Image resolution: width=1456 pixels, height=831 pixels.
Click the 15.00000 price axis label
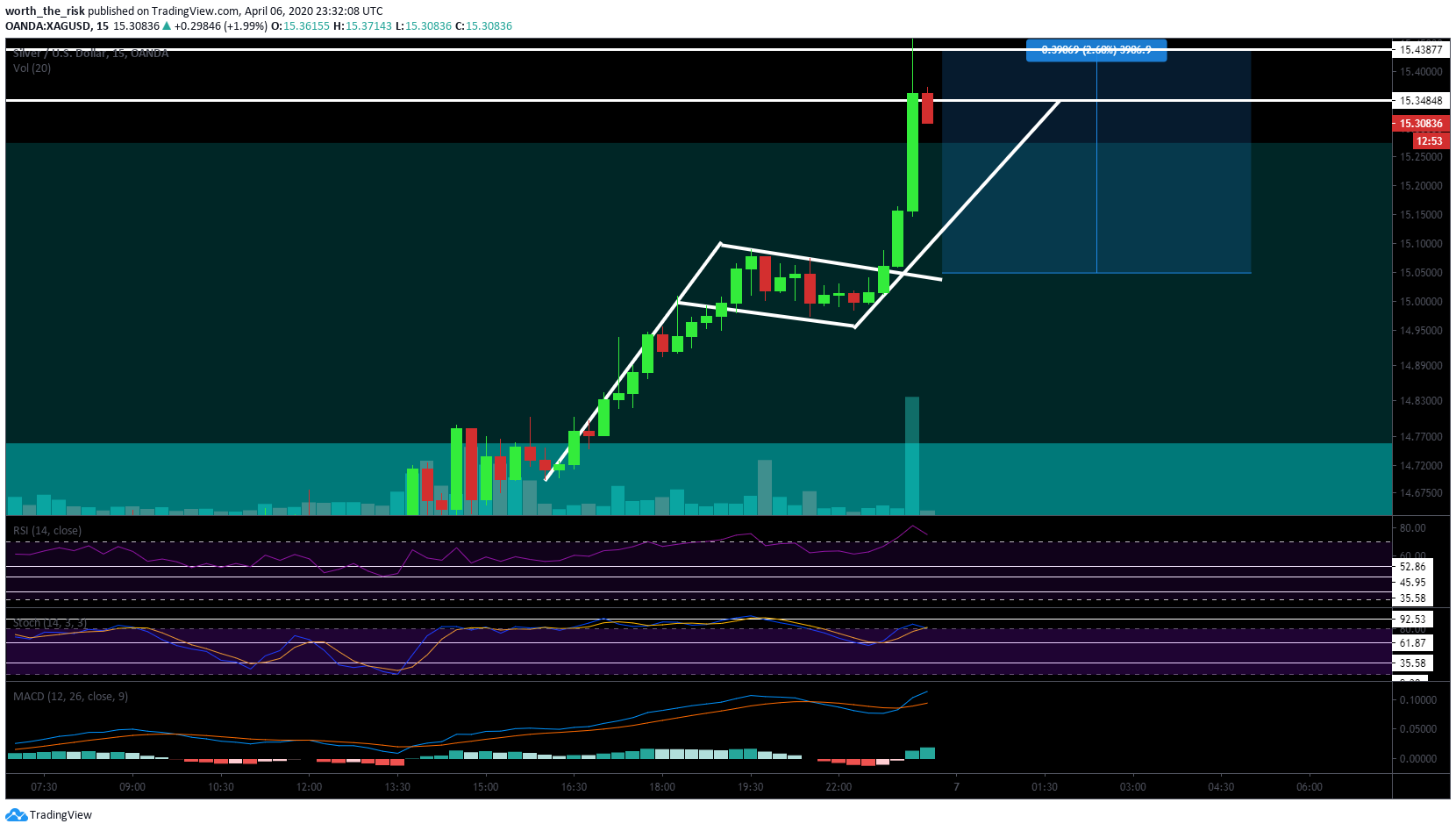point(1421,302)
